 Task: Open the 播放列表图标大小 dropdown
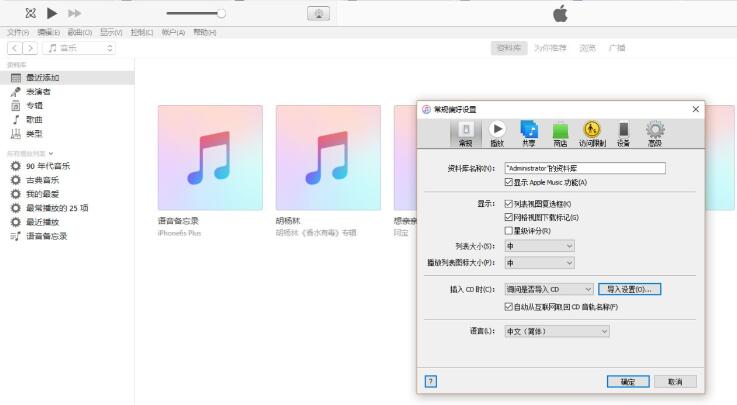[x=540, y=263]
